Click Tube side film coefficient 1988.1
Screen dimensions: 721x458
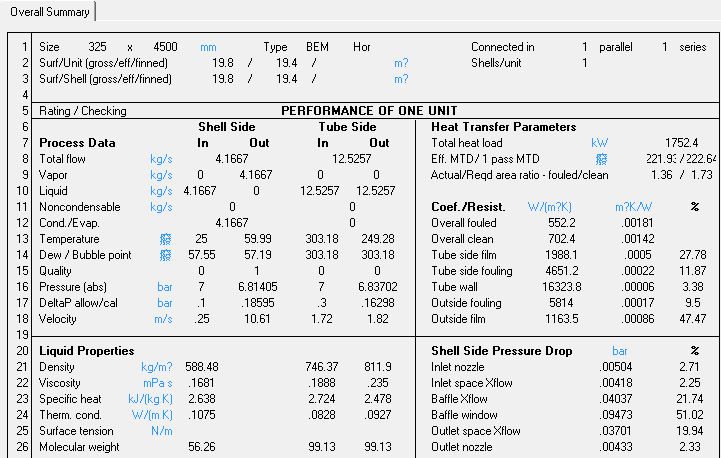pos(562,255)
